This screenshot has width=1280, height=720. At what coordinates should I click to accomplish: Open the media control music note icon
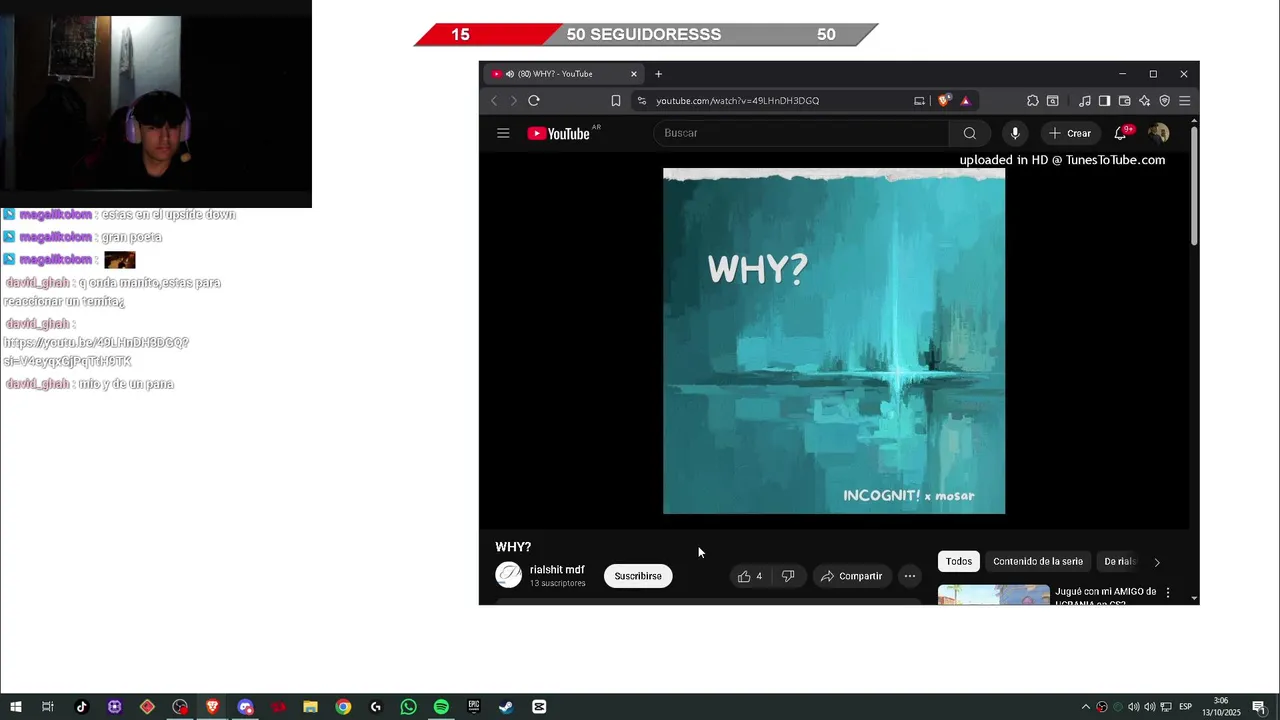1085,100
